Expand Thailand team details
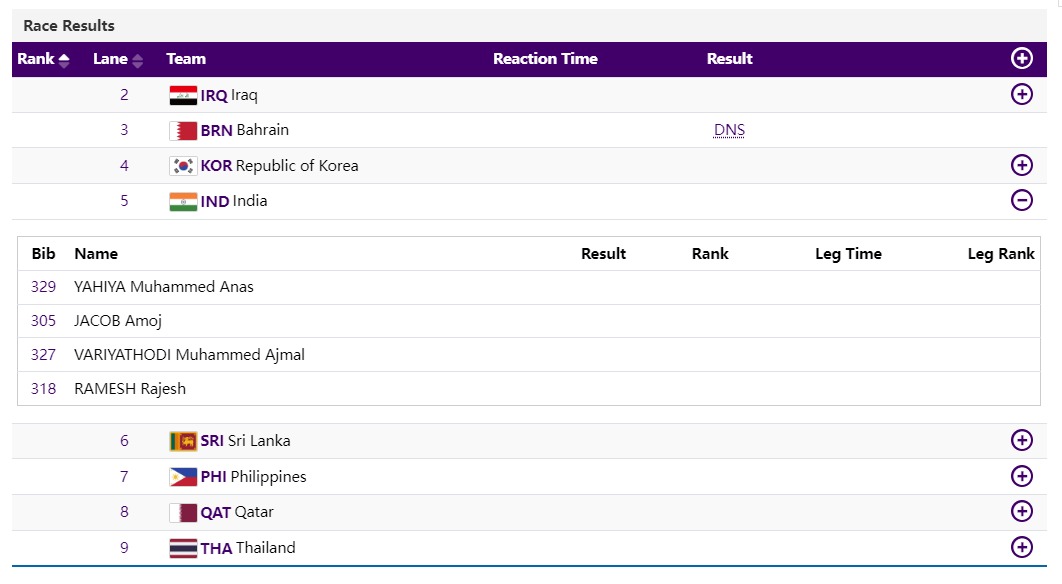1062x584 pixels. click(1021, 548)
